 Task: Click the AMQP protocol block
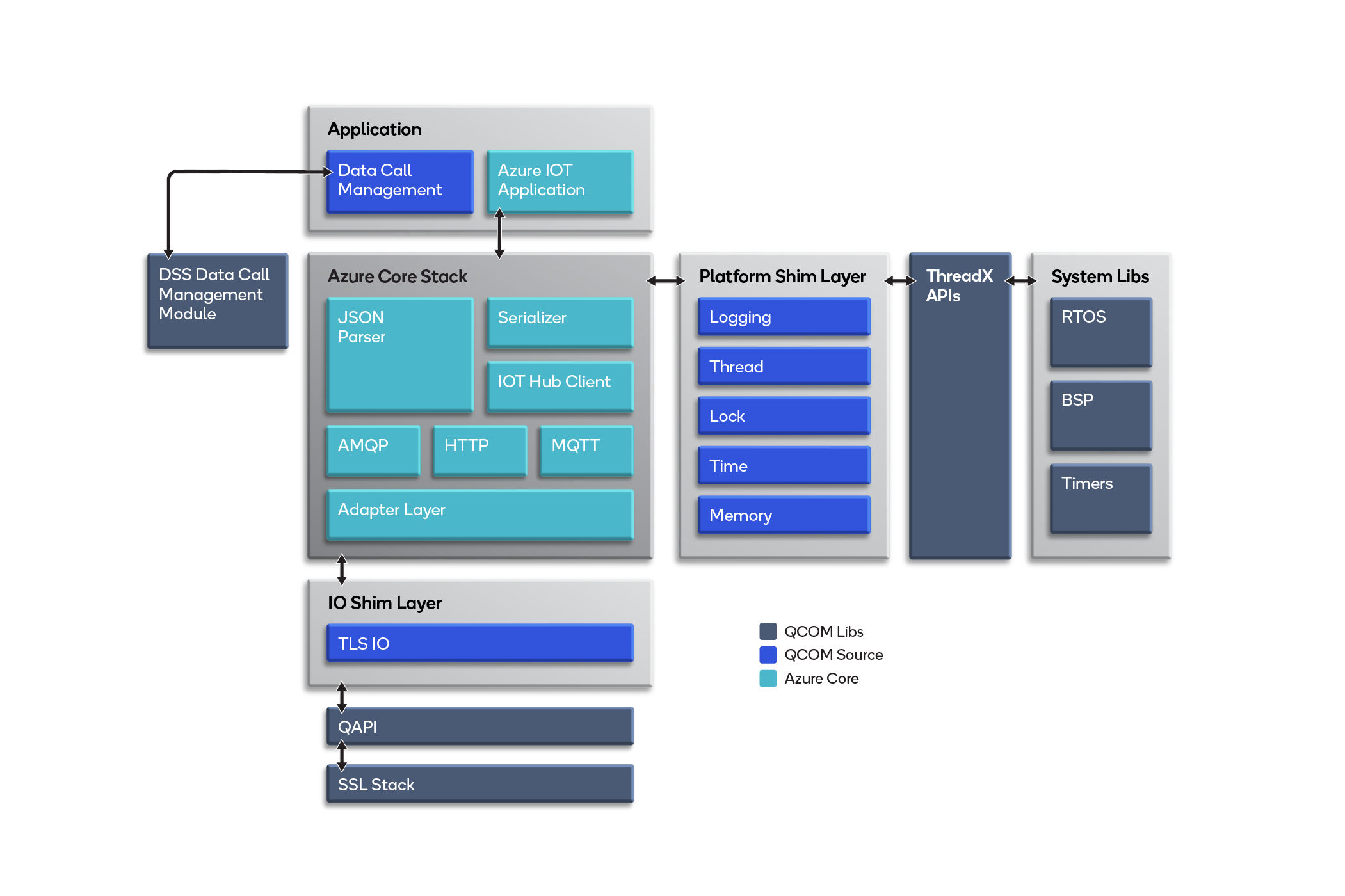point(373,451)
